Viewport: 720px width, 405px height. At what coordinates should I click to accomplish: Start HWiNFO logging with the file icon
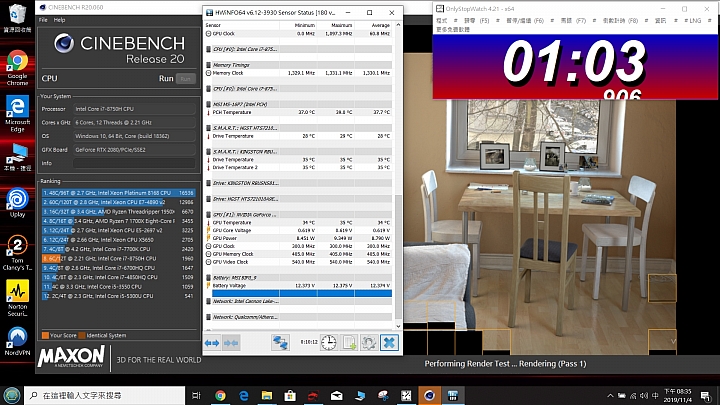(x=349, y=343)
